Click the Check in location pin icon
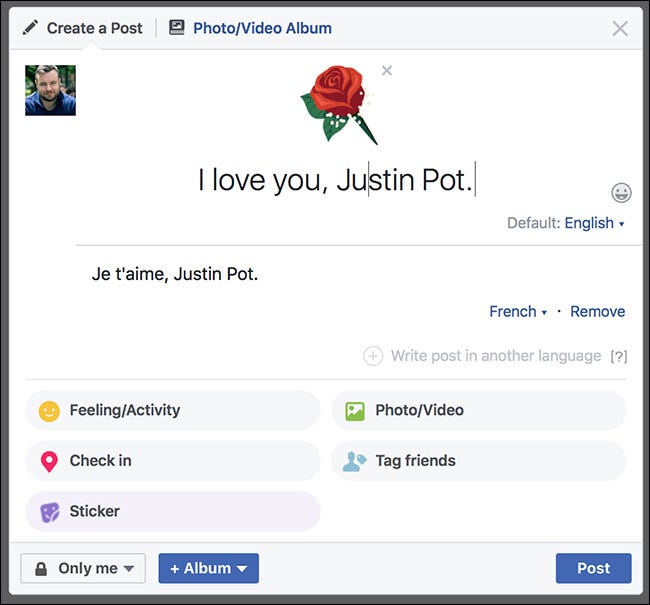Viewport: 650px width, 605px height. 49,461
